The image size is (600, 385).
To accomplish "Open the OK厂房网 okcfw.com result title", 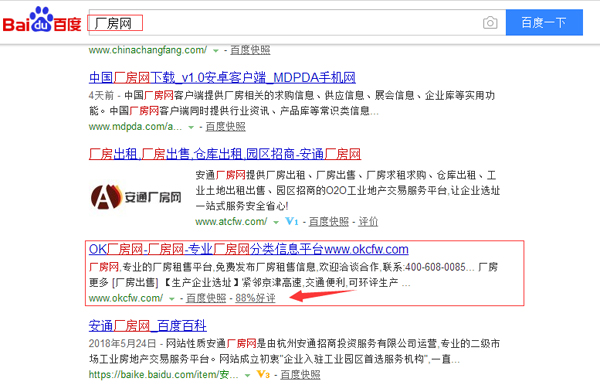I will (x=249, y=249).
